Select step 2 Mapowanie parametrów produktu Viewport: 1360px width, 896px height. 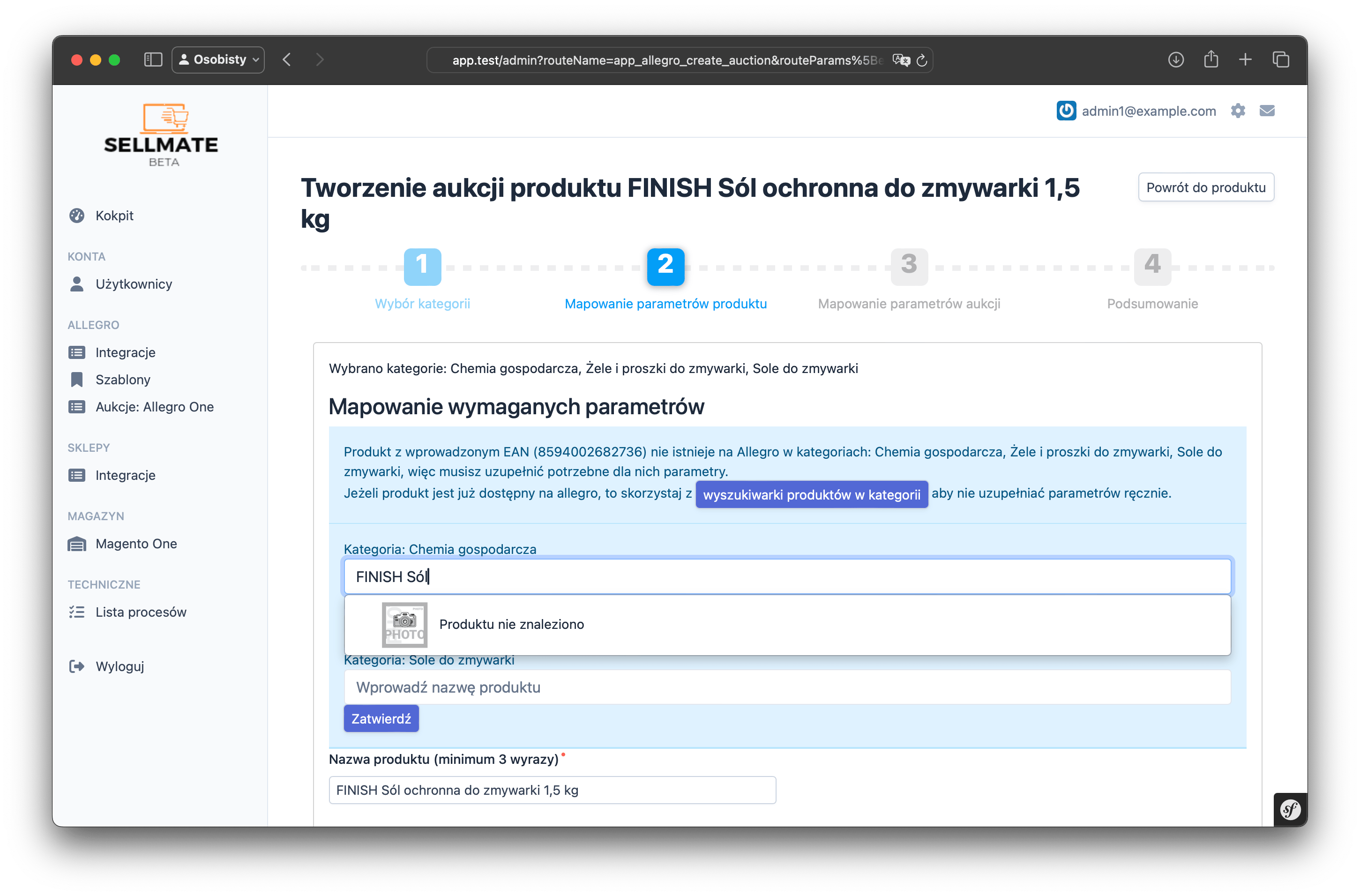(x=666, y=267)
